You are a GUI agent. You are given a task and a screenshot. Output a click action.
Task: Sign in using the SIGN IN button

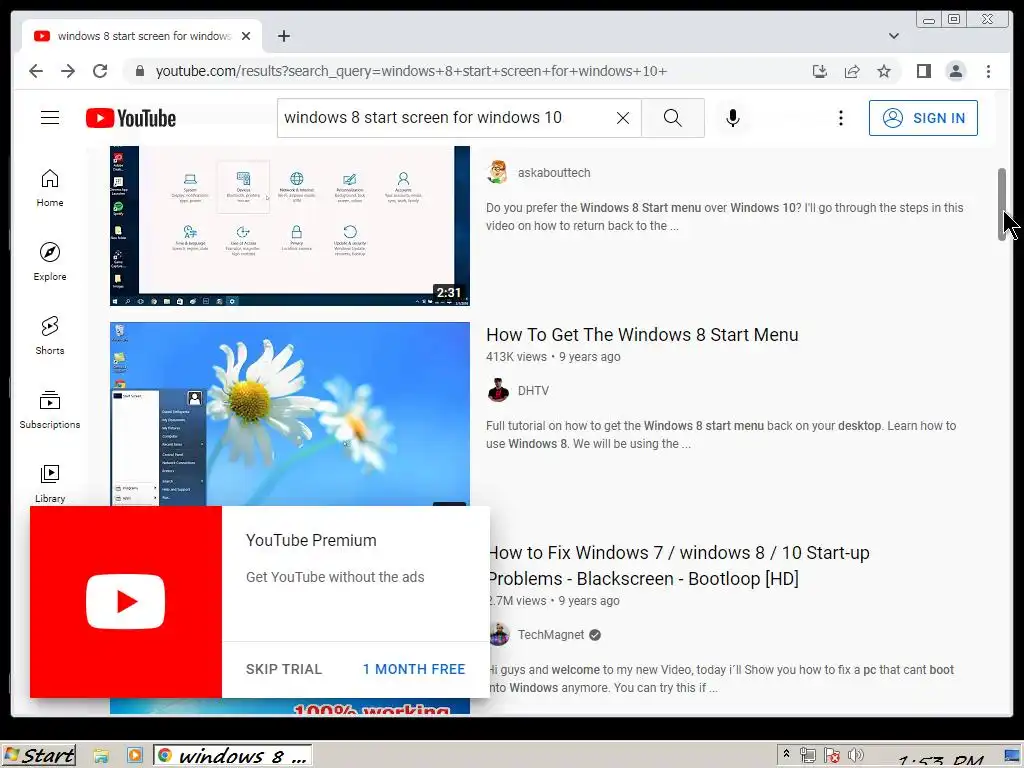click(923, 118)
